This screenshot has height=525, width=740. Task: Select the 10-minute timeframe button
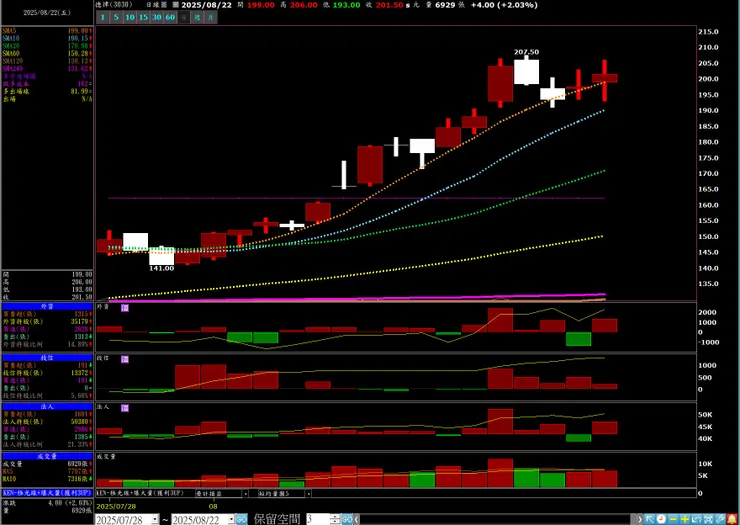(130, 17)
